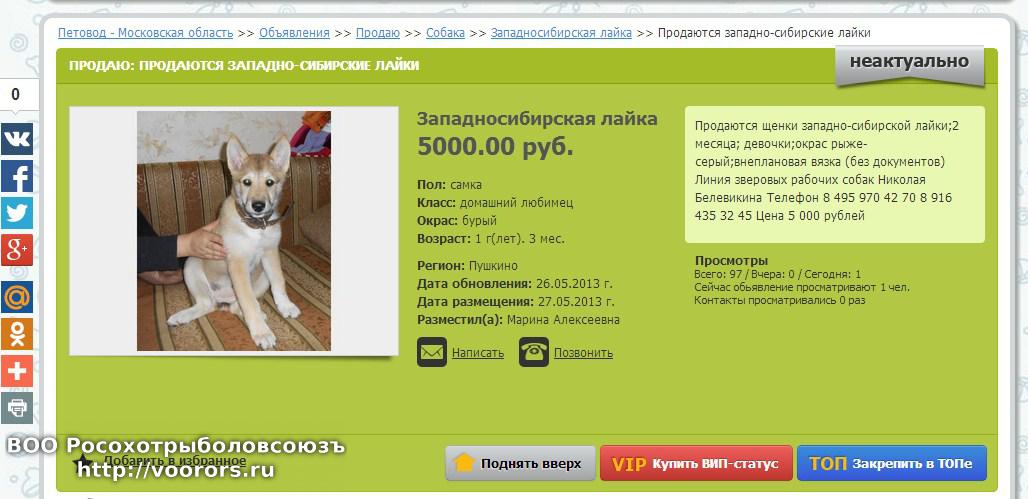This screenshot has height=499, width=1028.
Task: Enlarge the laika puppy photo
Action: click(233, 231)
